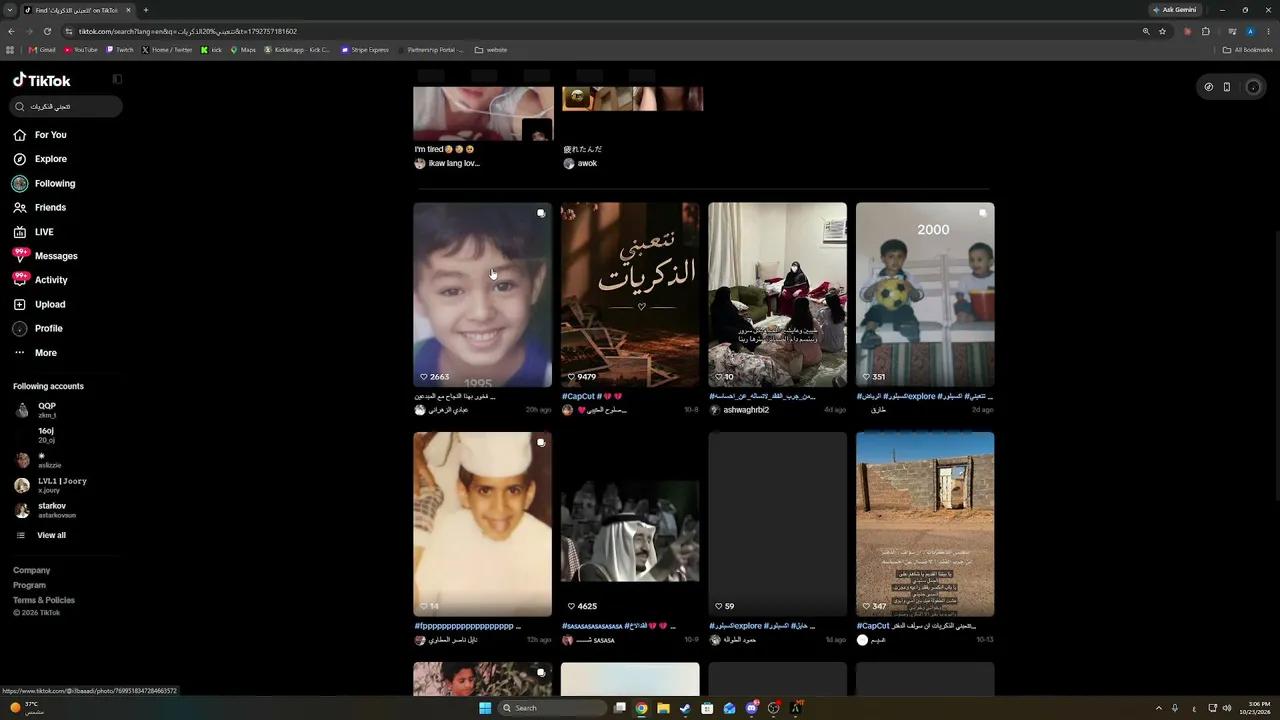
Task: Open your Profile avatar icon
Action: tap(20, 329)
